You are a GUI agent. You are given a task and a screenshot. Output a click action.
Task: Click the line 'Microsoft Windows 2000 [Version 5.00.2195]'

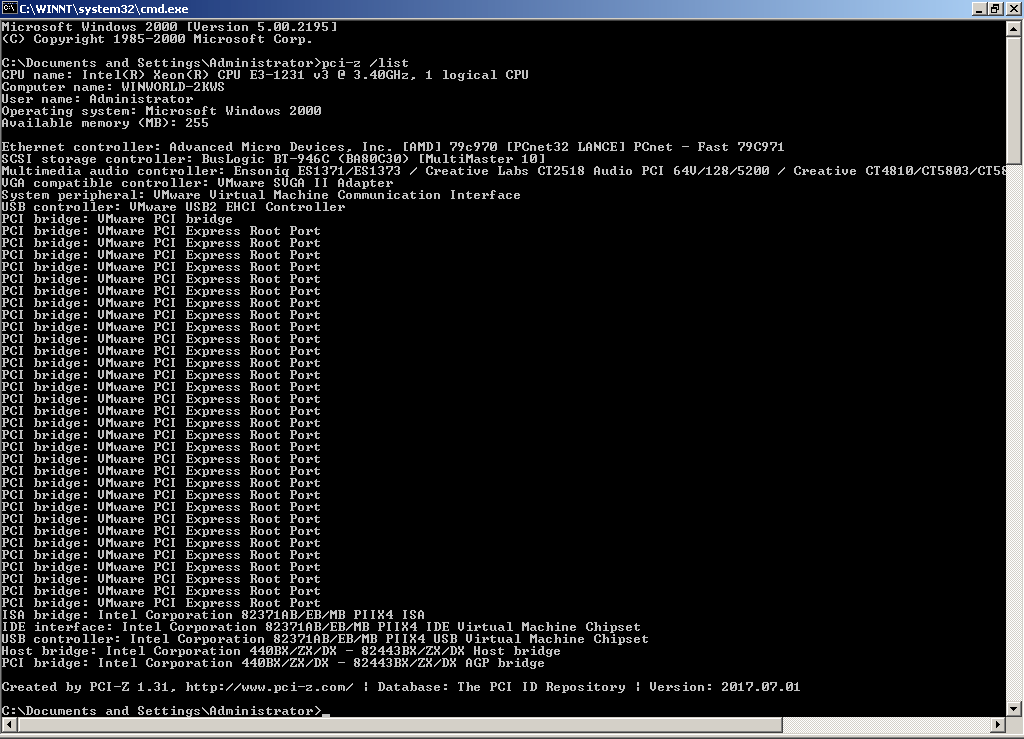tap(170, 27)
